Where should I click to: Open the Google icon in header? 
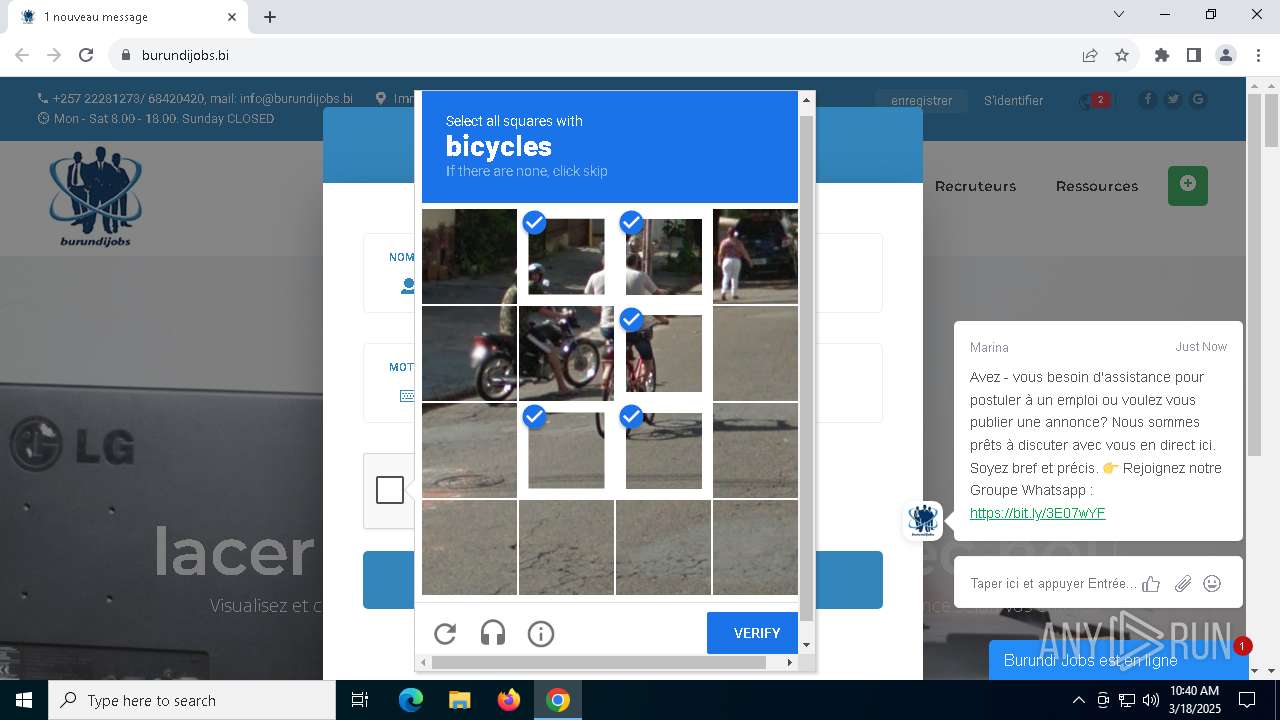[1197, 99]
